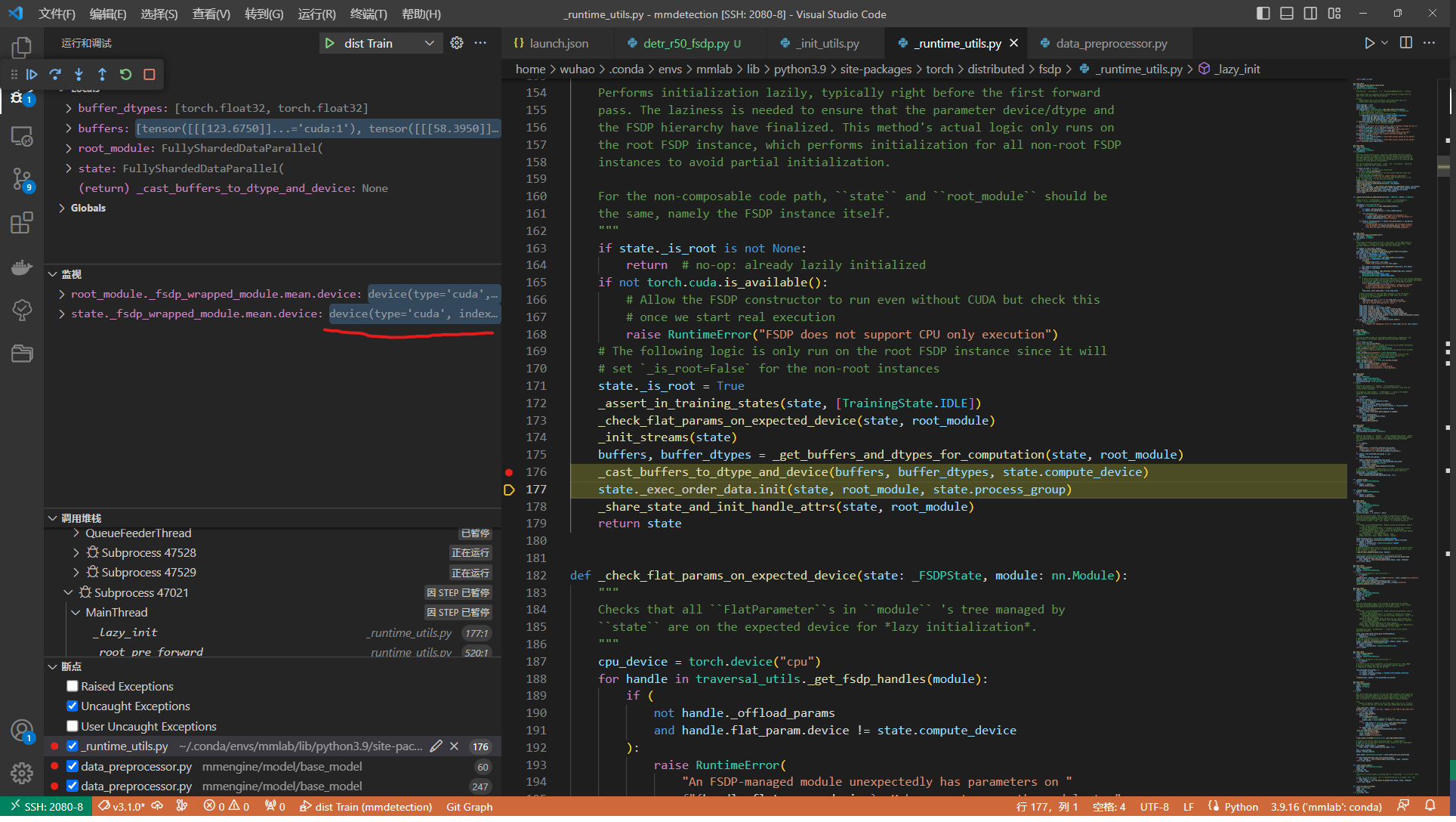Switch to the data_preprocessor.py tab
The image size is (1456, 822).
pyautogui.click(x=1107, y=43)
